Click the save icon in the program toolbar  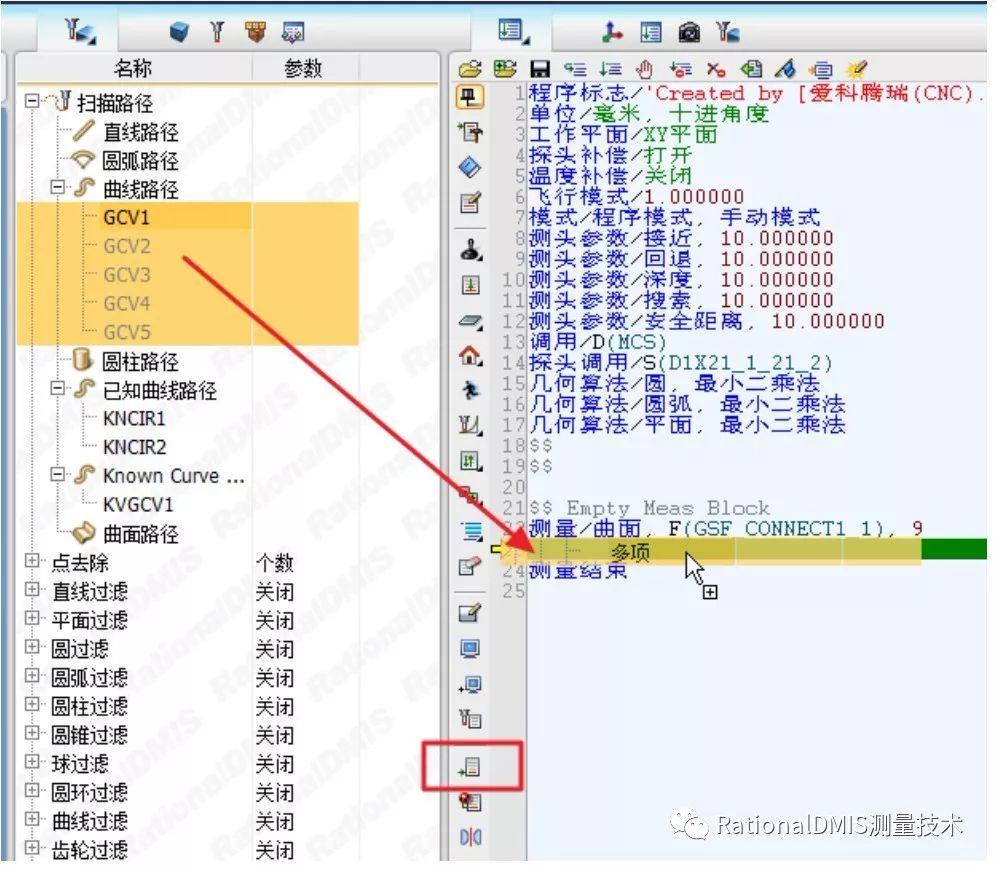tap(540, 70)
